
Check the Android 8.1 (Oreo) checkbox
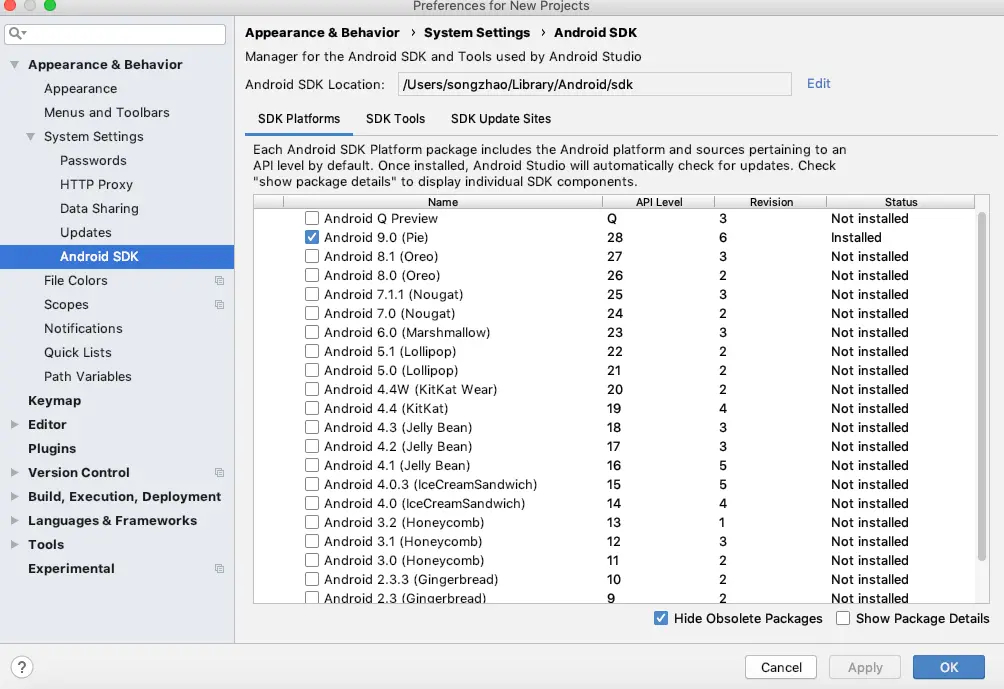pyautogui.click(x=312, y=256)
